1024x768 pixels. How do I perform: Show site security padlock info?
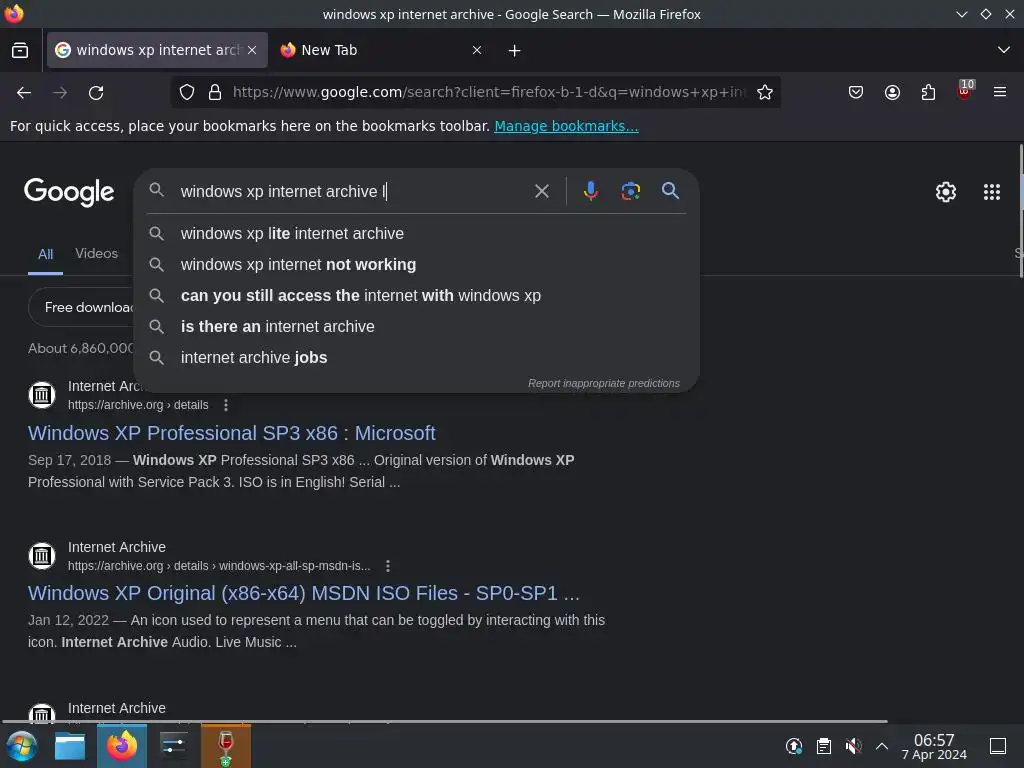[x=215, y=93]
